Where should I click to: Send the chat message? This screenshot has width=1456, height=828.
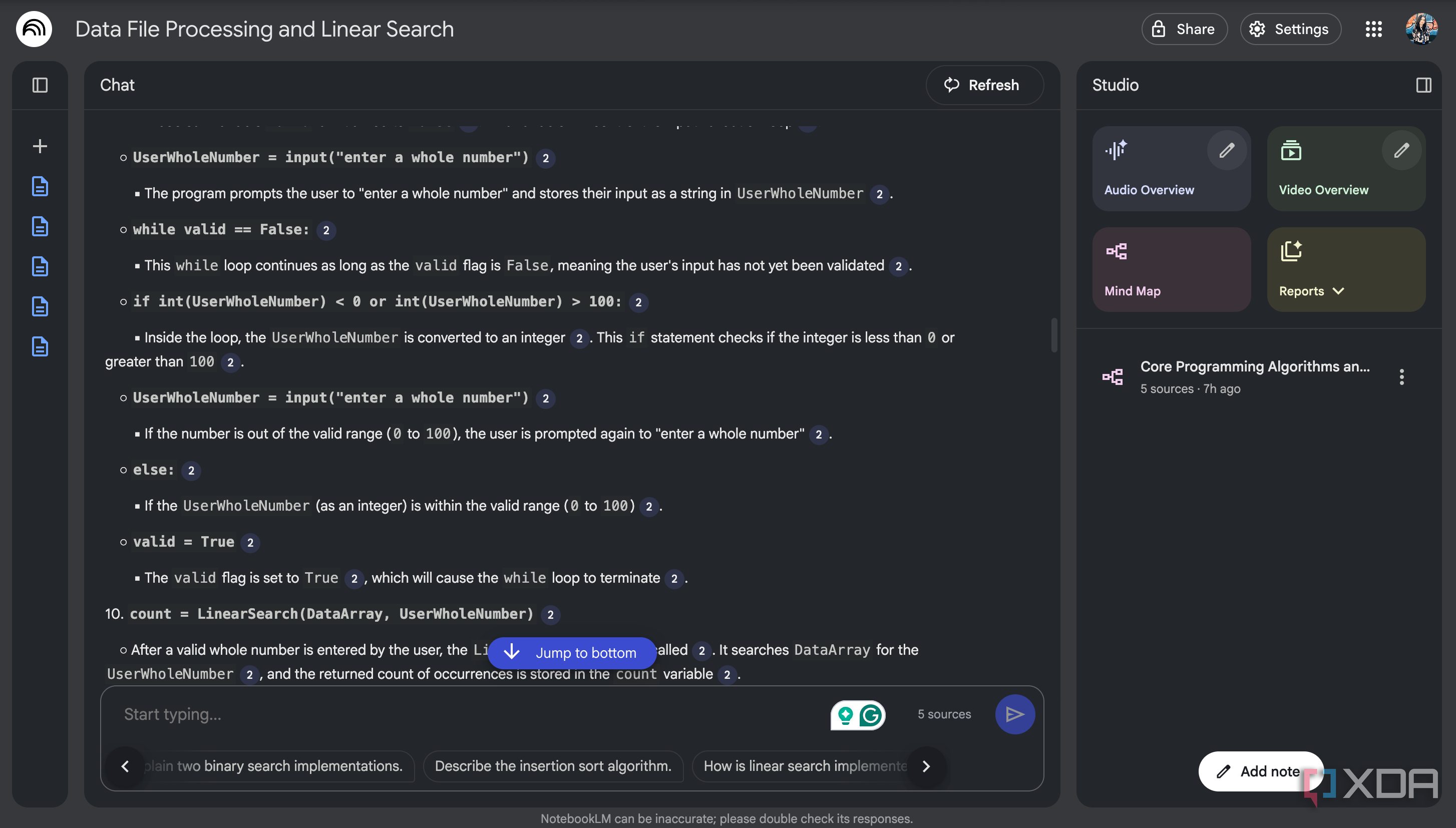(x=1015, y=714)
